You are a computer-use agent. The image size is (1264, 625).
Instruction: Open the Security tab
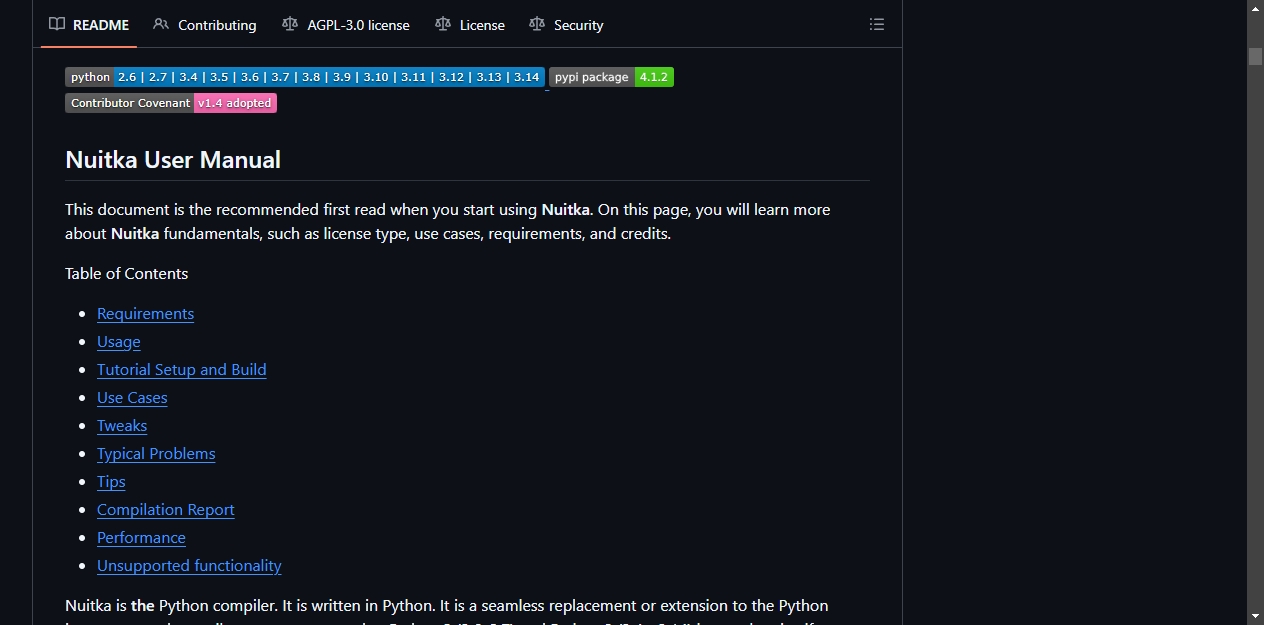click(566, 25)
